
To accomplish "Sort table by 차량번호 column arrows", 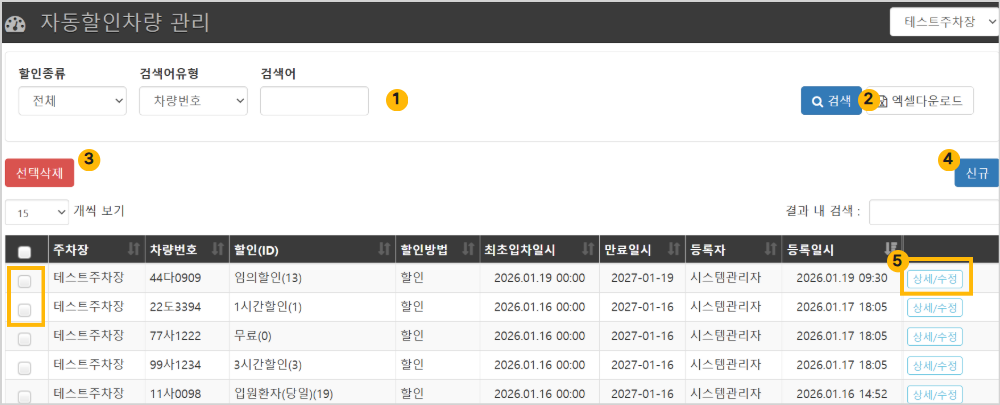I will coord(217,249).
